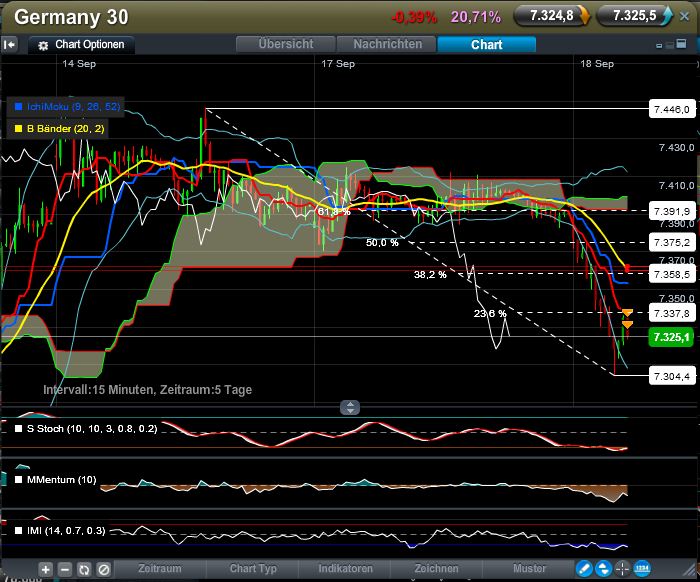Click the 7.304,4 price label
700x582 pixels.
click(671, 377)
